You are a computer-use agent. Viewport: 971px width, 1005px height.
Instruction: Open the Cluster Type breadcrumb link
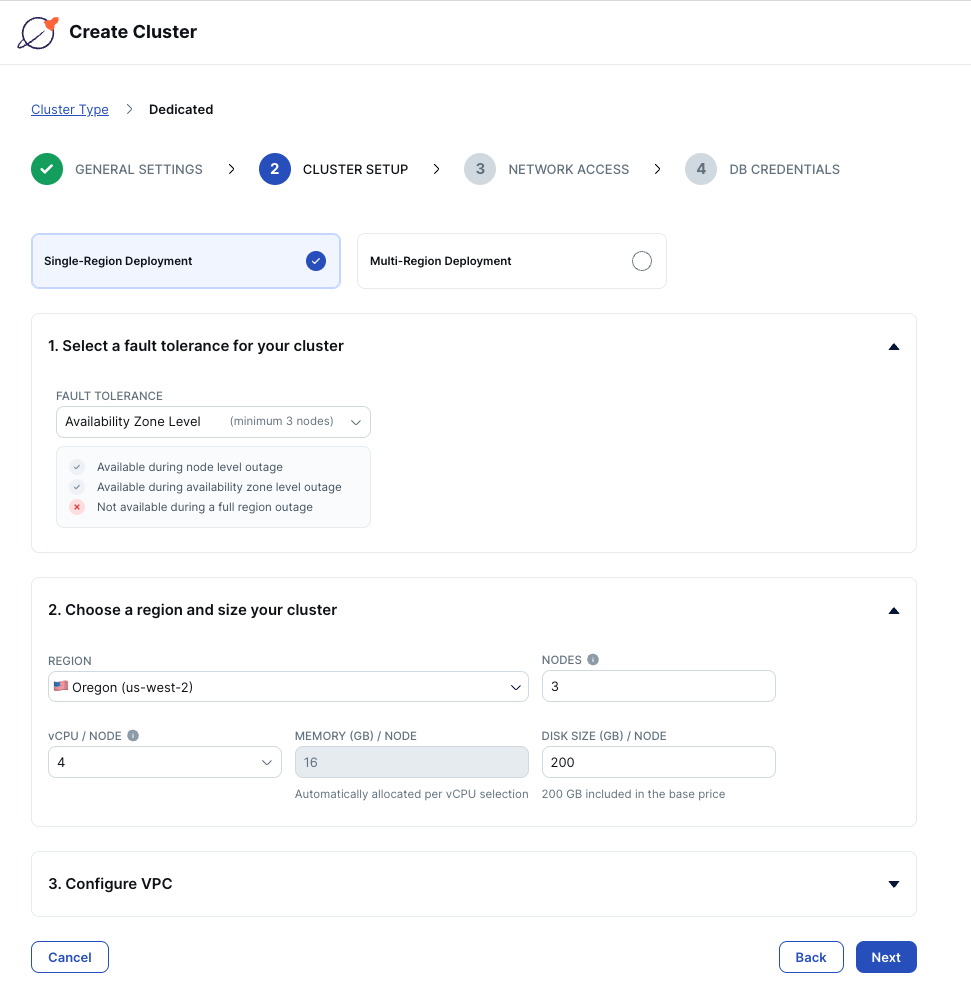pyautogui.click(x=70, y=110)
